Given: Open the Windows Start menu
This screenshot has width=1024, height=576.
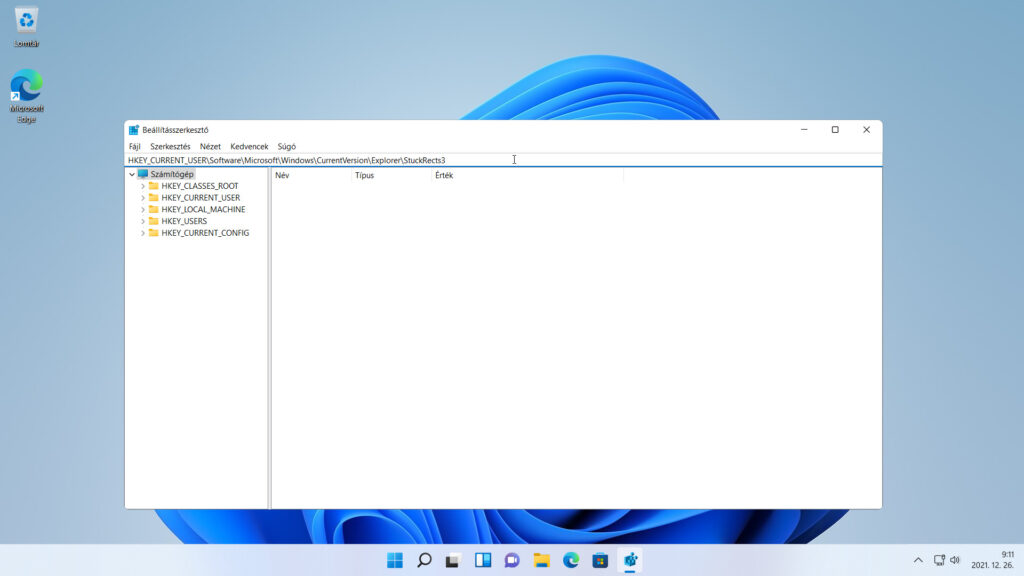Looking at the screenshot, I should 395,560.
